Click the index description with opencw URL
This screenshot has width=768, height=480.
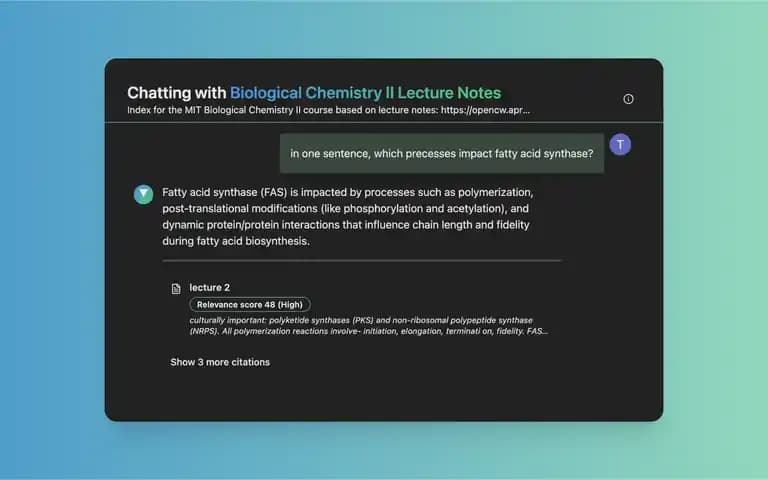tap(329, 110)
